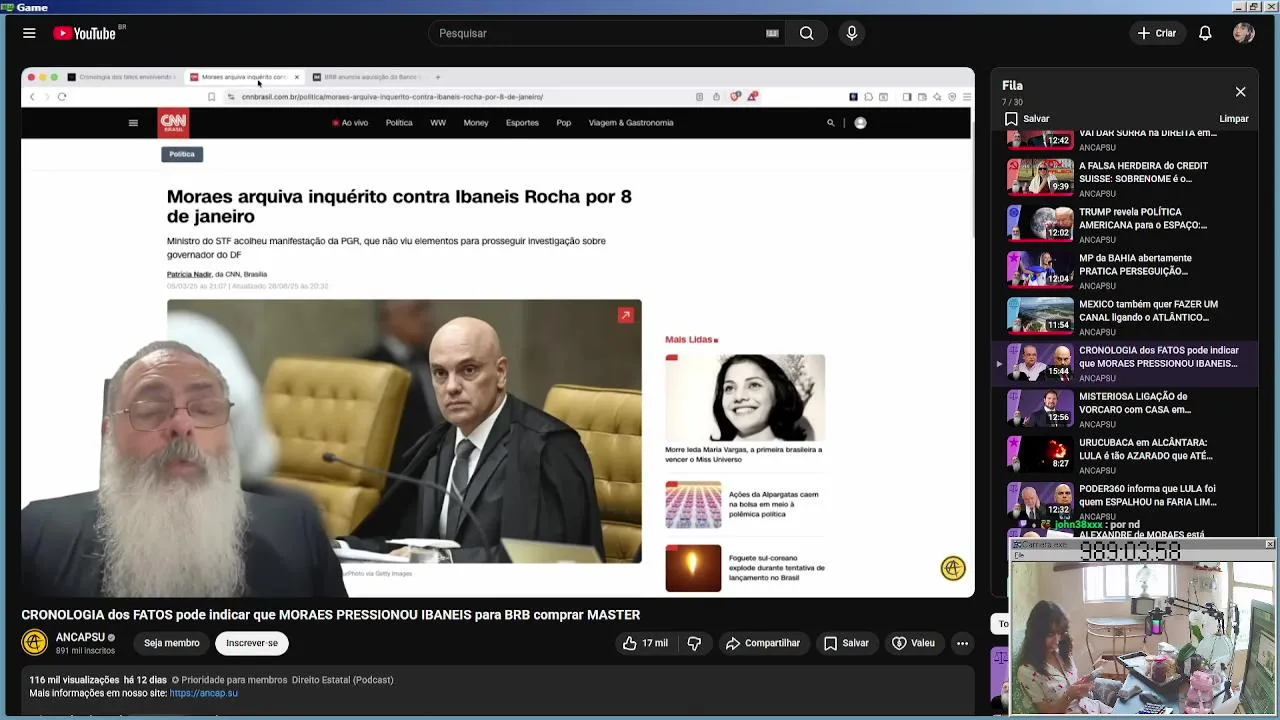Open the on-screen keyboard icon in search
1280x720 pixels.
[772, 33]
